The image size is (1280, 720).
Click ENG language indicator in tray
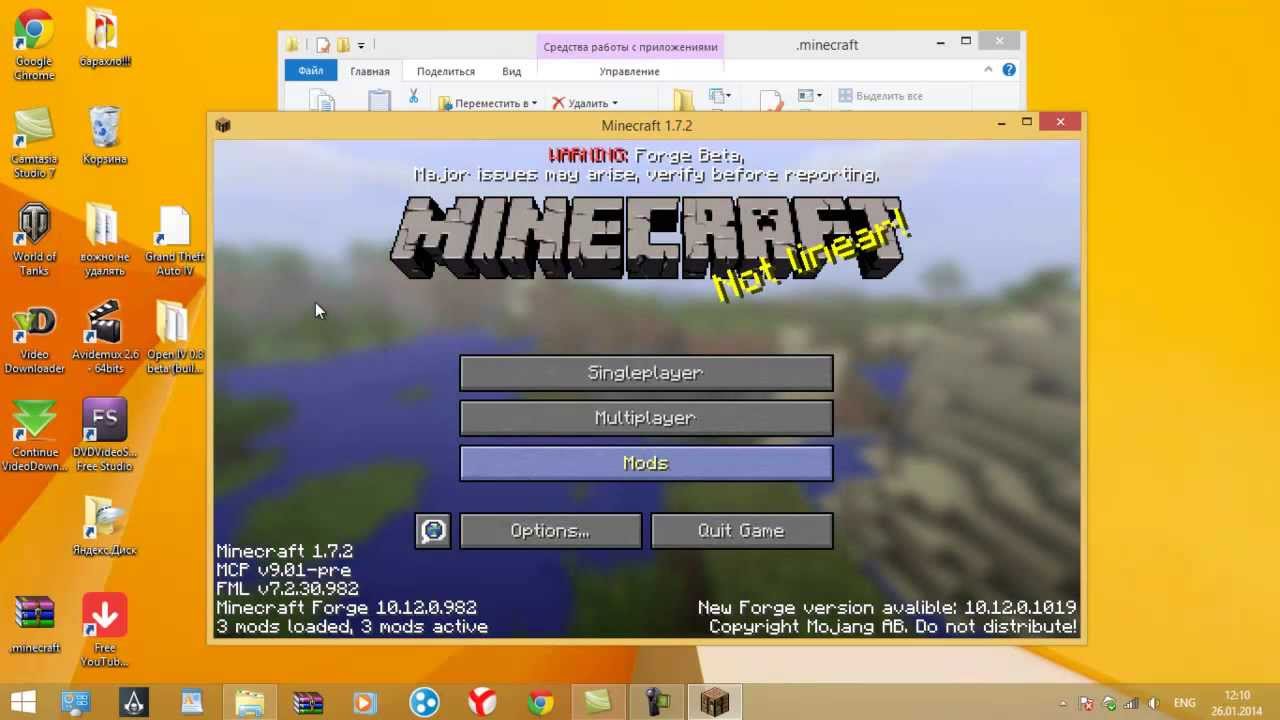point(1184,703)
